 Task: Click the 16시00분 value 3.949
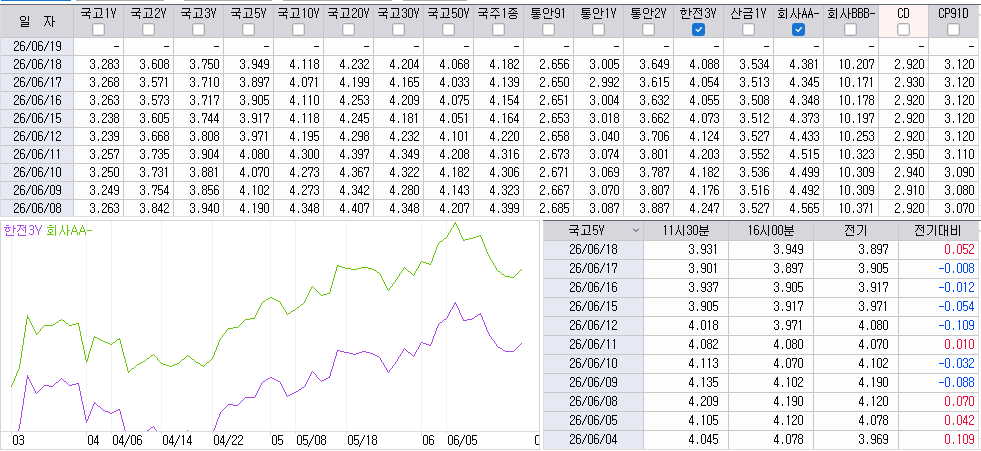pos(790,249)
